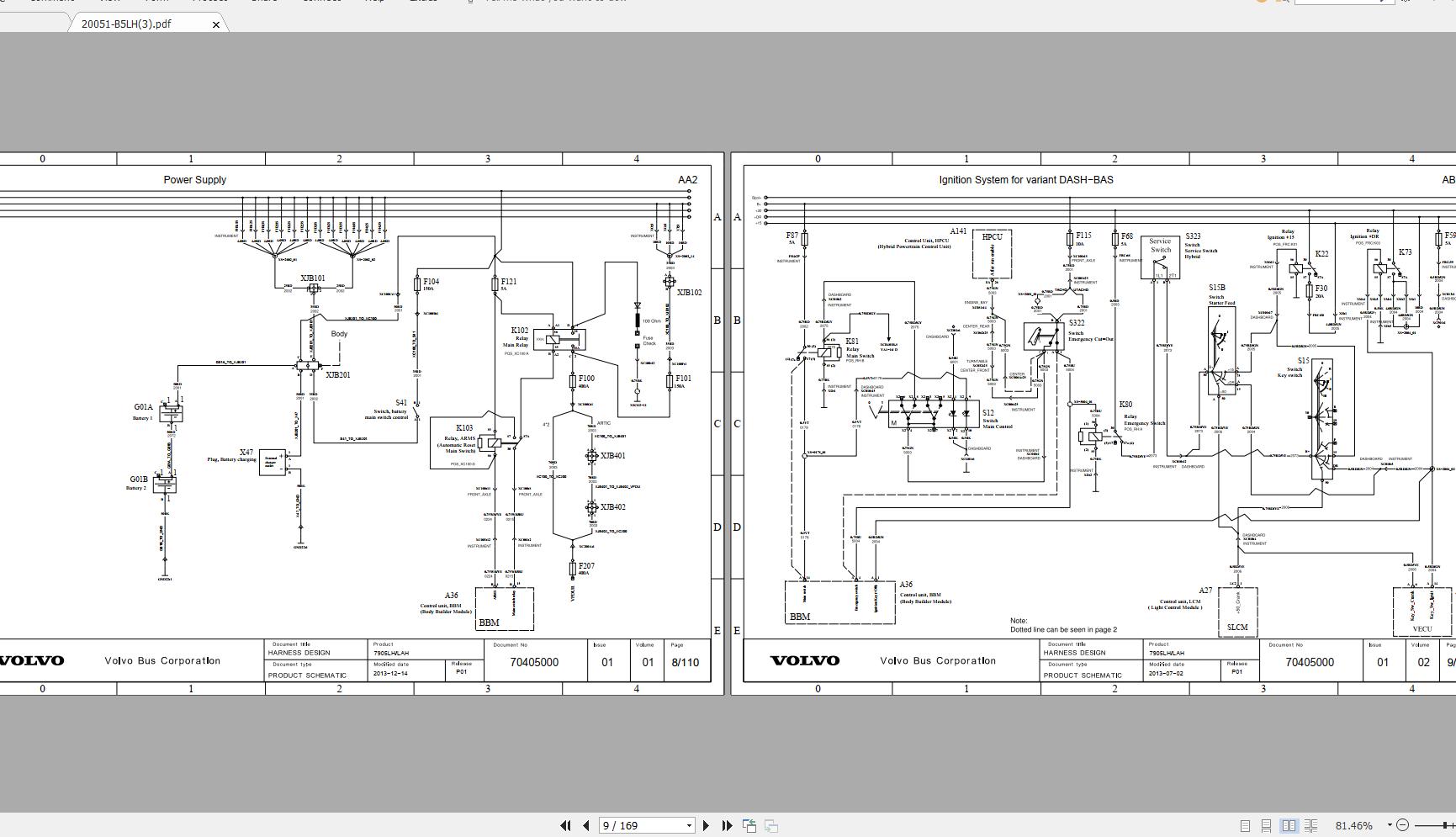Click the 2013-07-02 modified date

tap(1167, 673)
